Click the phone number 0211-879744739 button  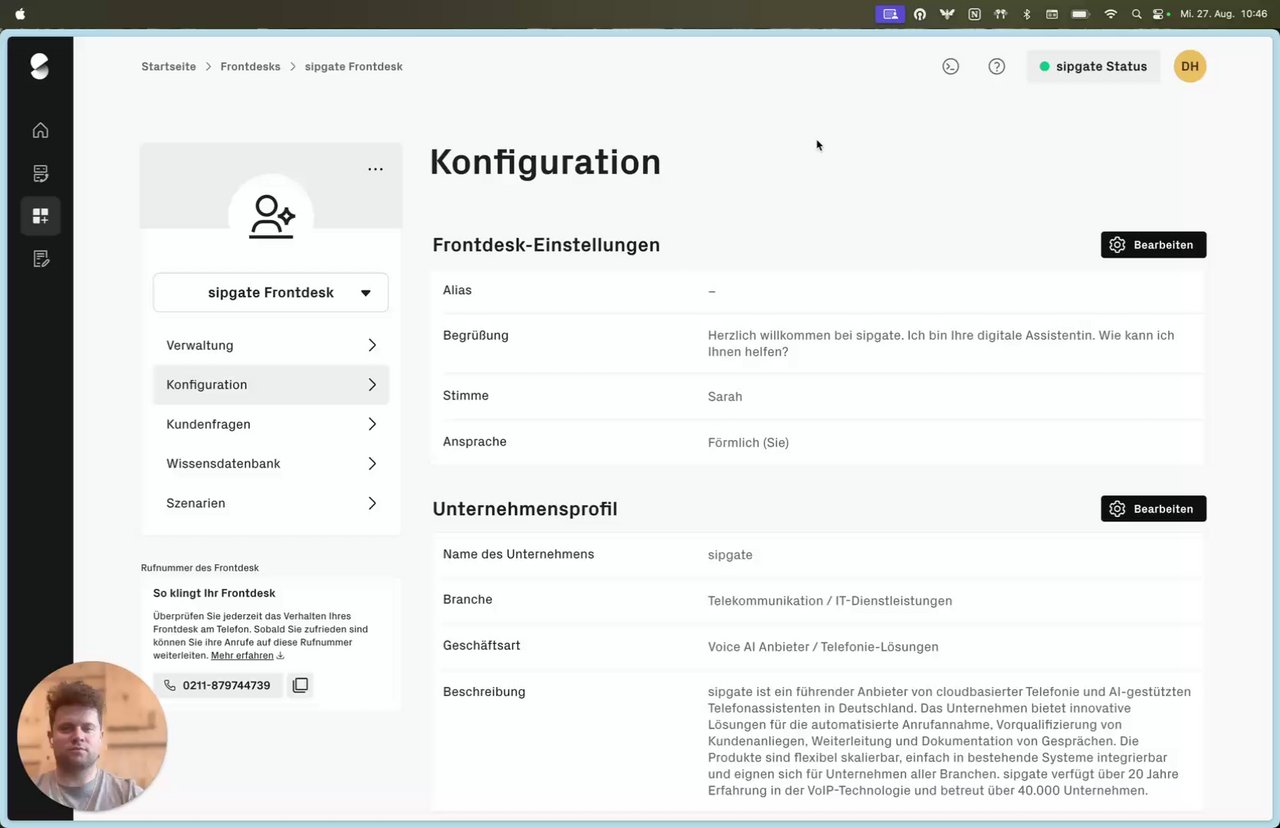[x=217, y=686]
